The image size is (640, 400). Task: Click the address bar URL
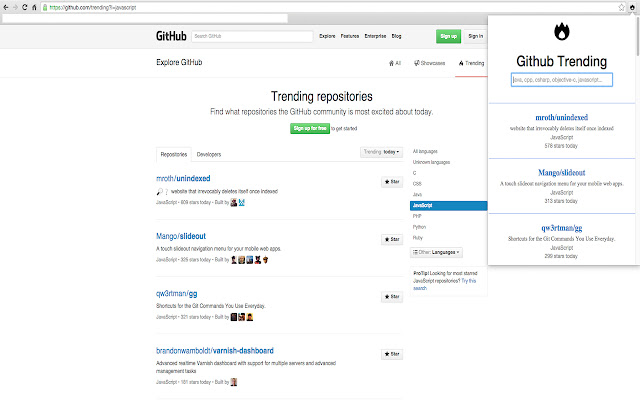93,7
